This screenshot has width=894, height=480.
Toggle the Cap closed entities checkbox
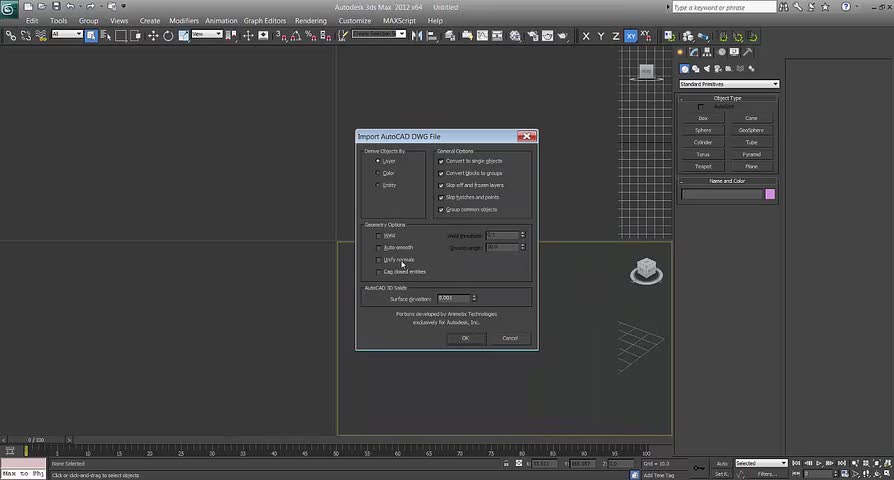(x=379, y=272)
